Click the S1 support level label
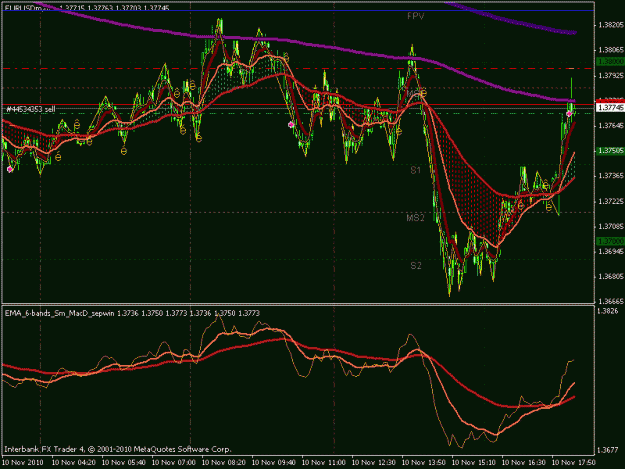The height and width of the screenshot is (469, 625). click(416, 170)
